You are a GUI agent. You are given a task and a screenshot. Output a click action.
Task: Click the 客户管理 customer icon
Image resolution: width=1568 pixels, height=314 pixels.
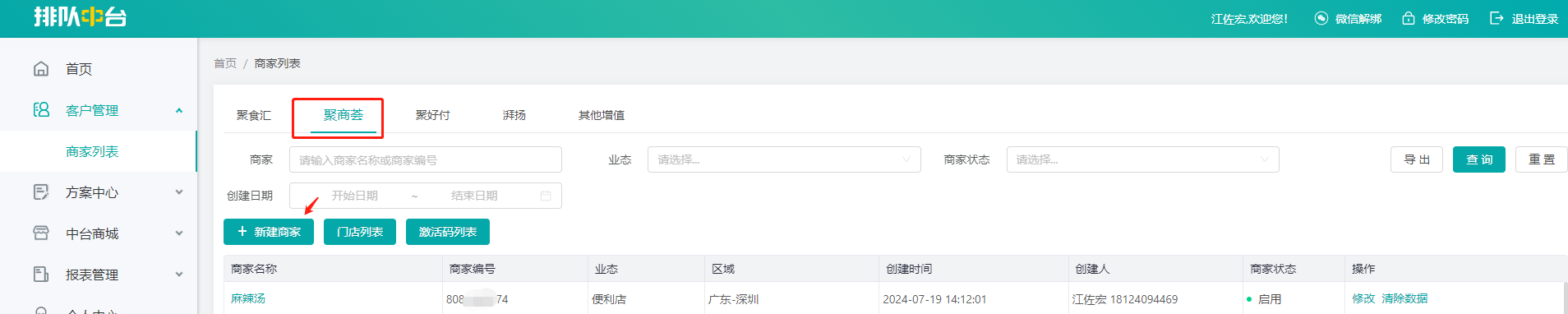point(41,110)
